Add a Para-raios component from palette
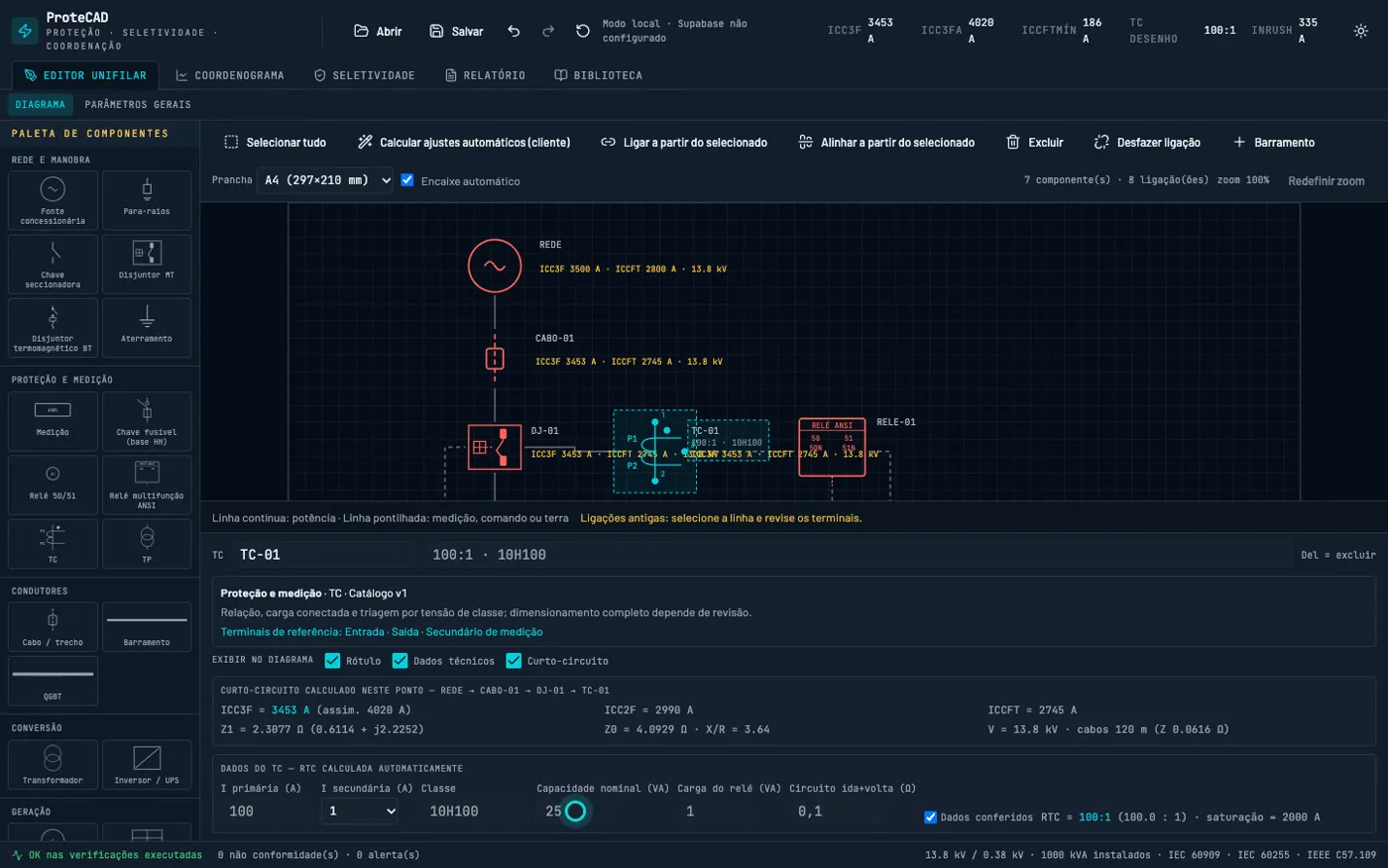Screen dimensions: 1388x868 tap(147, 200)
